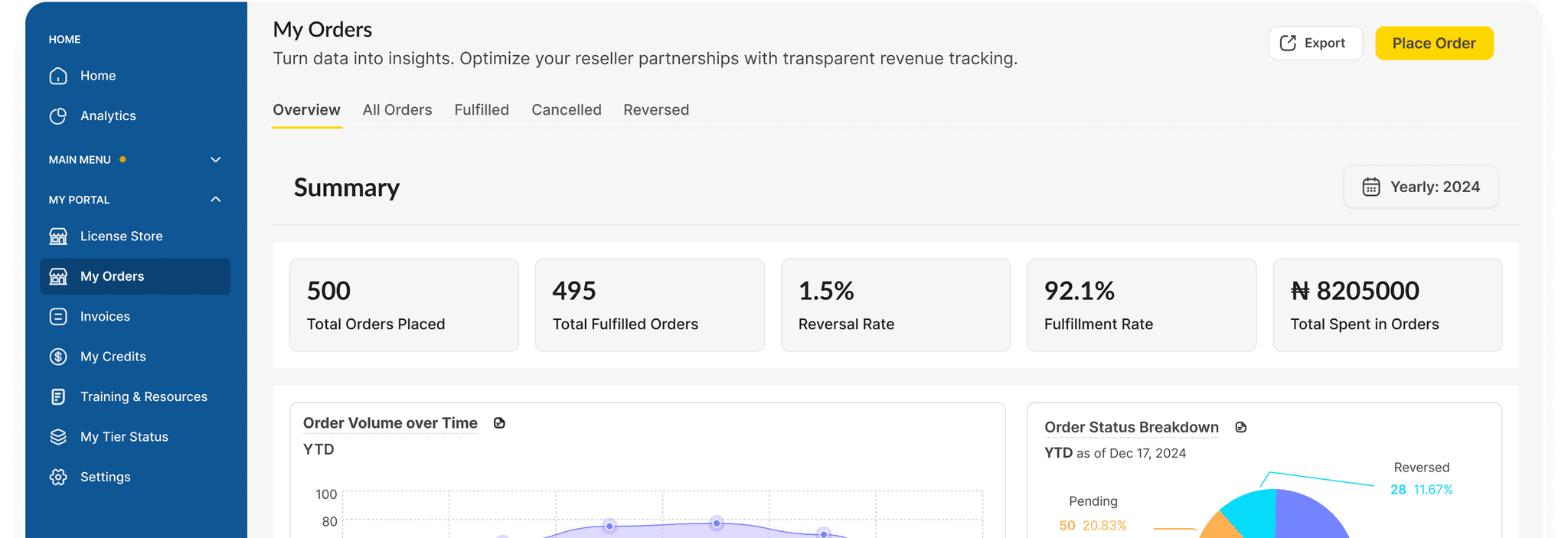The image size is (1568, 538).
Task: Open Invoices icon in sidebar
Action: coord(58,316)
